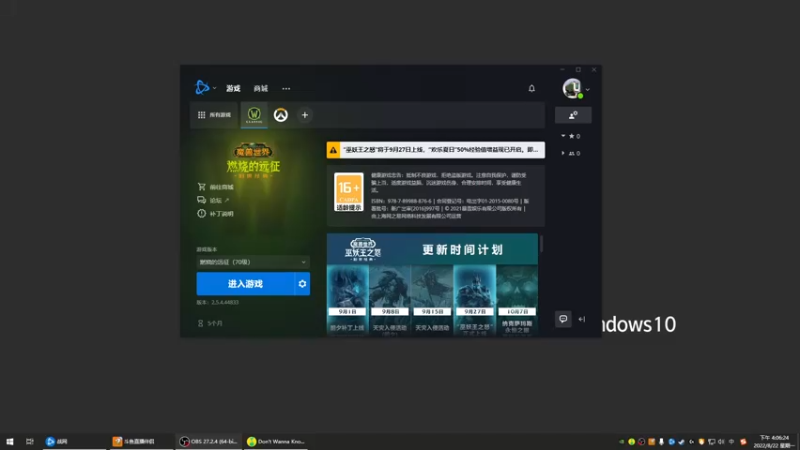The width and height of the screenshot is (800, 450).
Task: Click the Battle.net 战网 taskbar item
Action: tap(74, 441)
